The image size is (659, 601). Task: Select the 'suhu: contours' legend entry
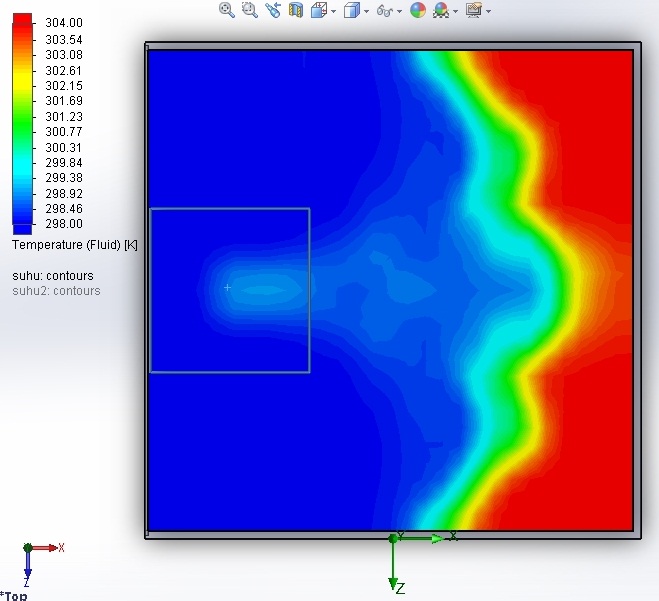click(x=53, y=276)
